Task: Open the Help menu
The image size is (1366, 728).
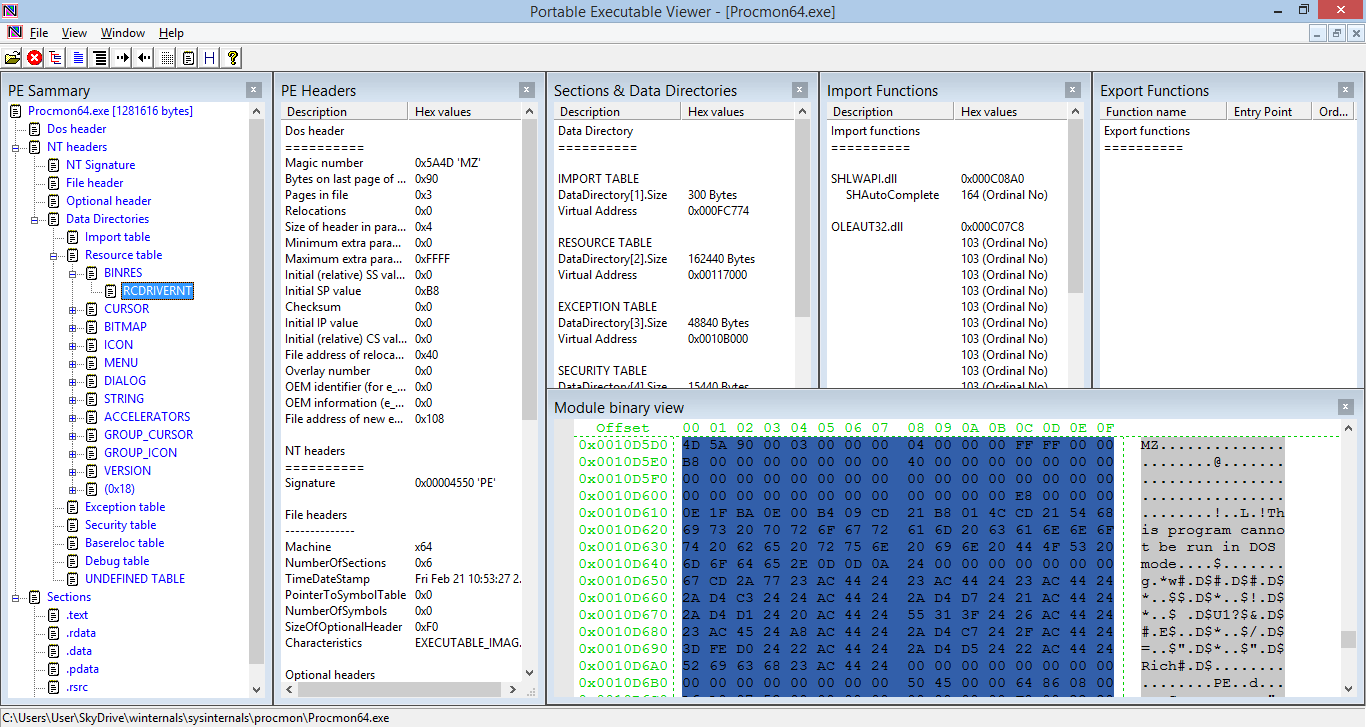Action: pos(171,33)
